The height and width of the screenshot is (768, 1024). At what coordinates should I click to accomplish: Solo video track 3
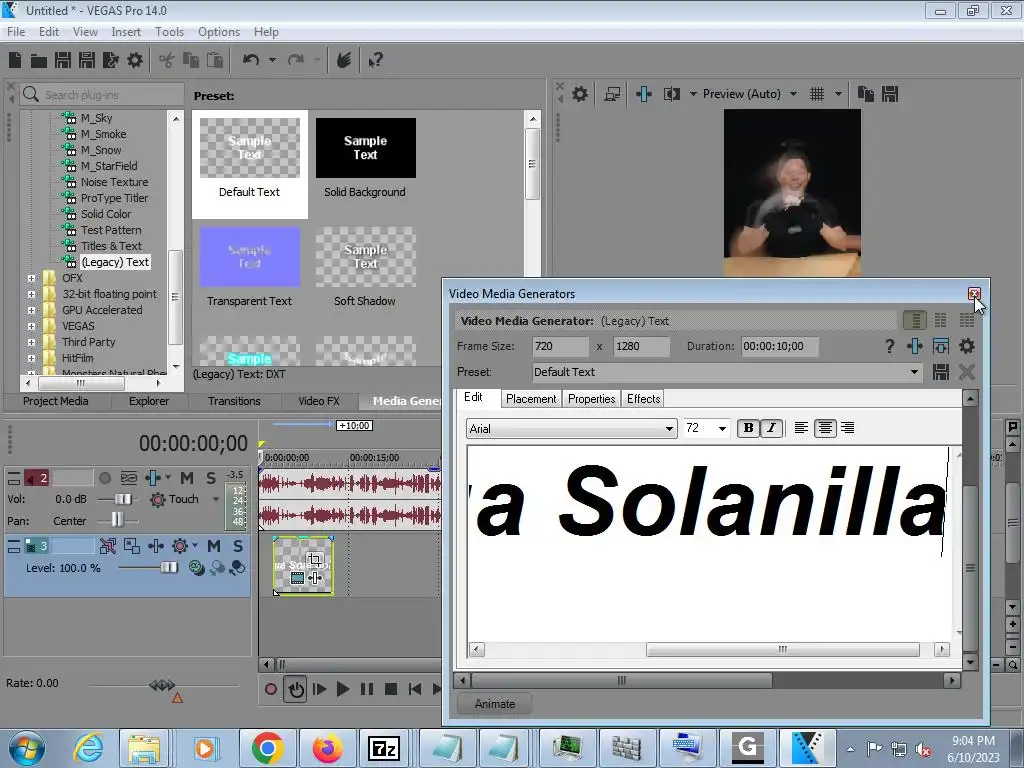pyautogui.click(x=238, y=546)
